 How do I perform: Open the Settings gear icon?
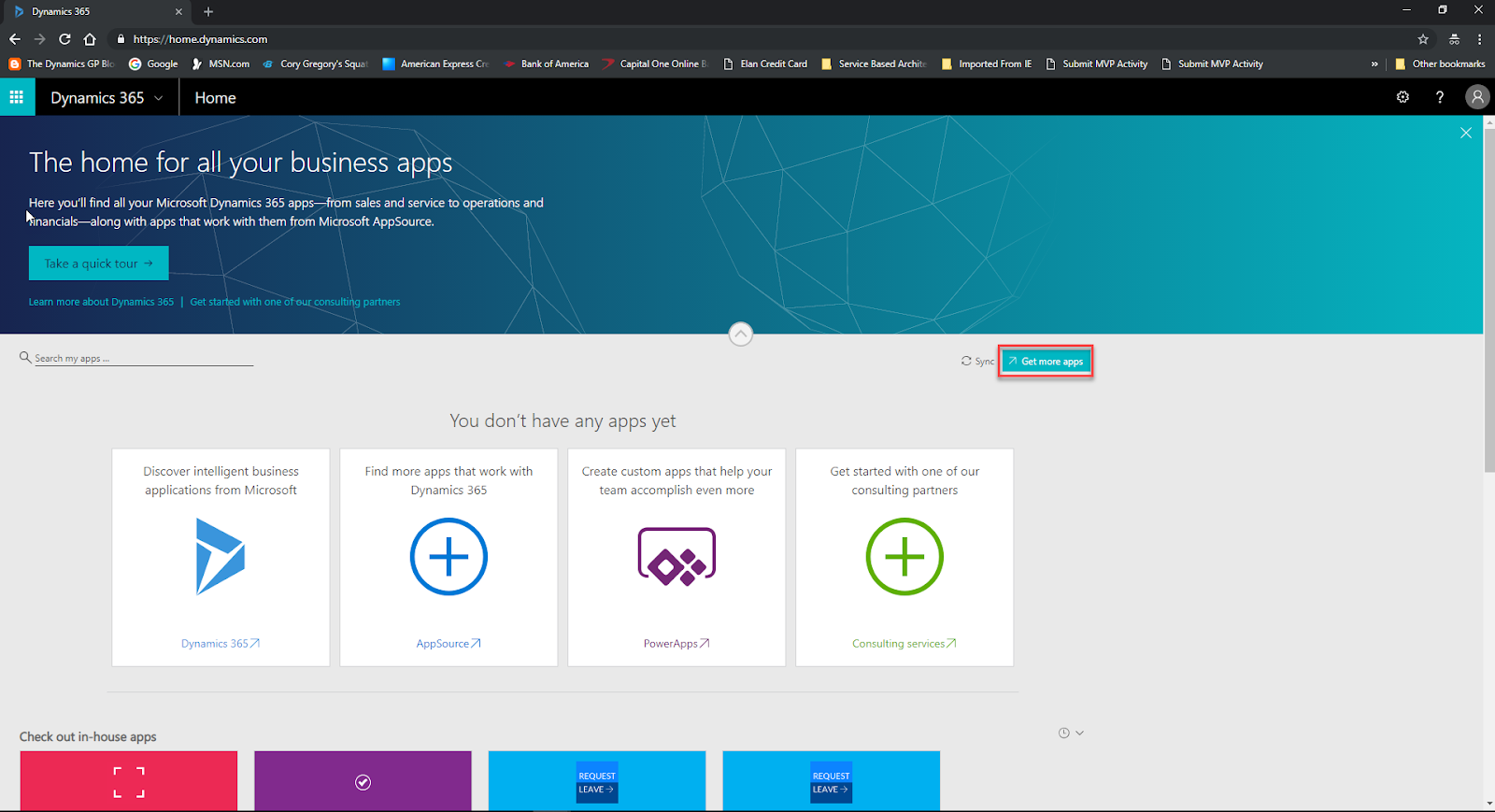(1402, 97)
